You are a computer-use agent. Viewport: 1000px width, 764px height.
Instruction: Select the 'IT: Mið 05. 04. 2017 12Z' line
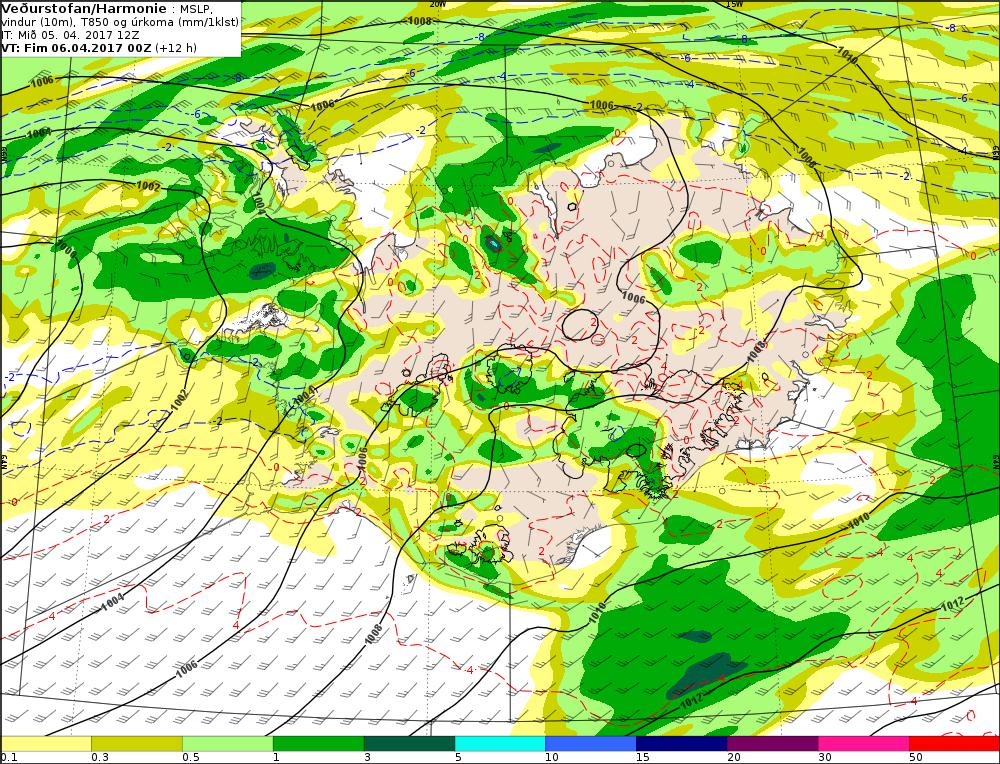tap(70, 35)
